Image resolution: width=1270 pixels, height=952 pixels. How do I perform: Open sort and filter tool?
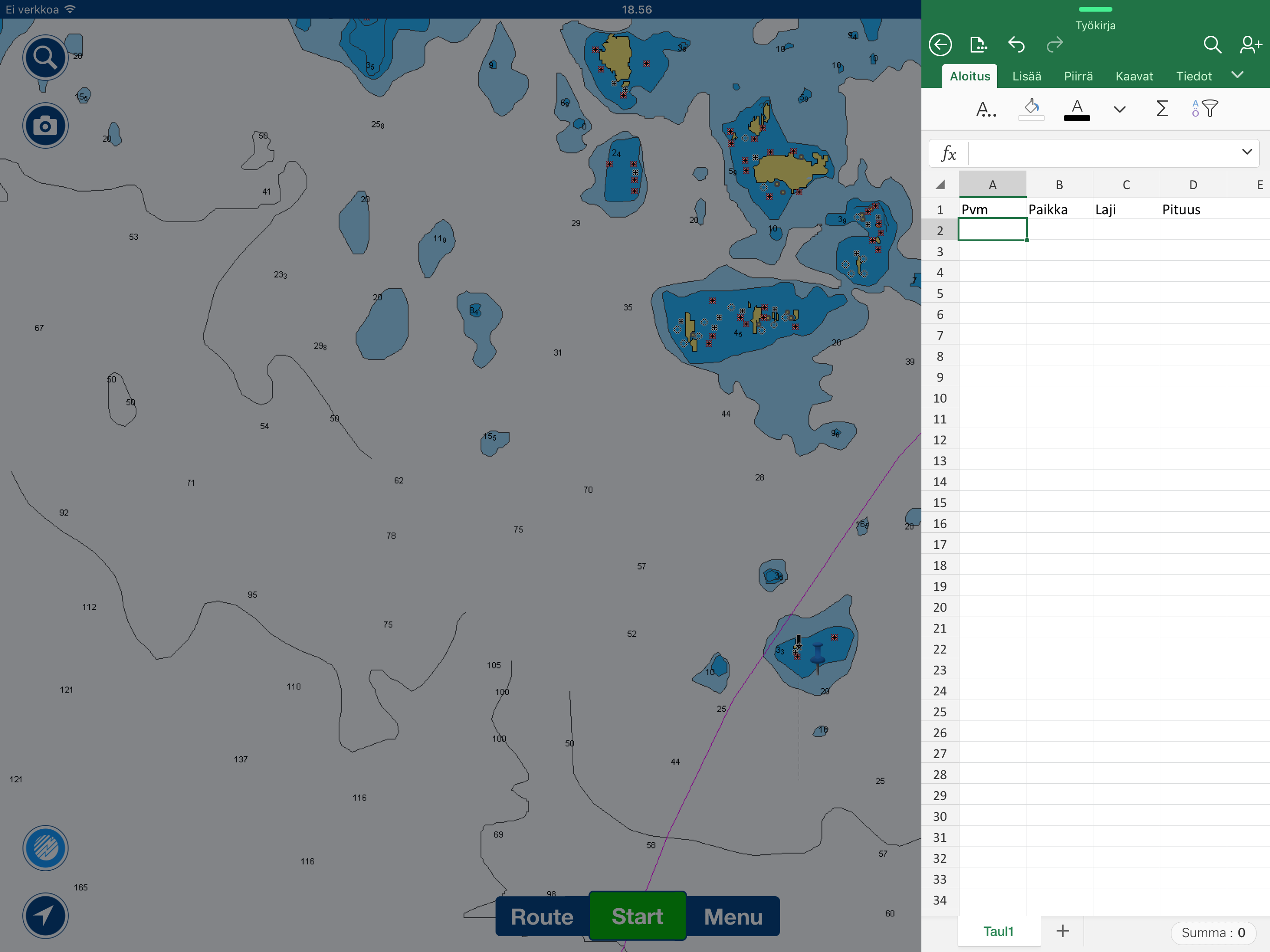pos(1204,108)
